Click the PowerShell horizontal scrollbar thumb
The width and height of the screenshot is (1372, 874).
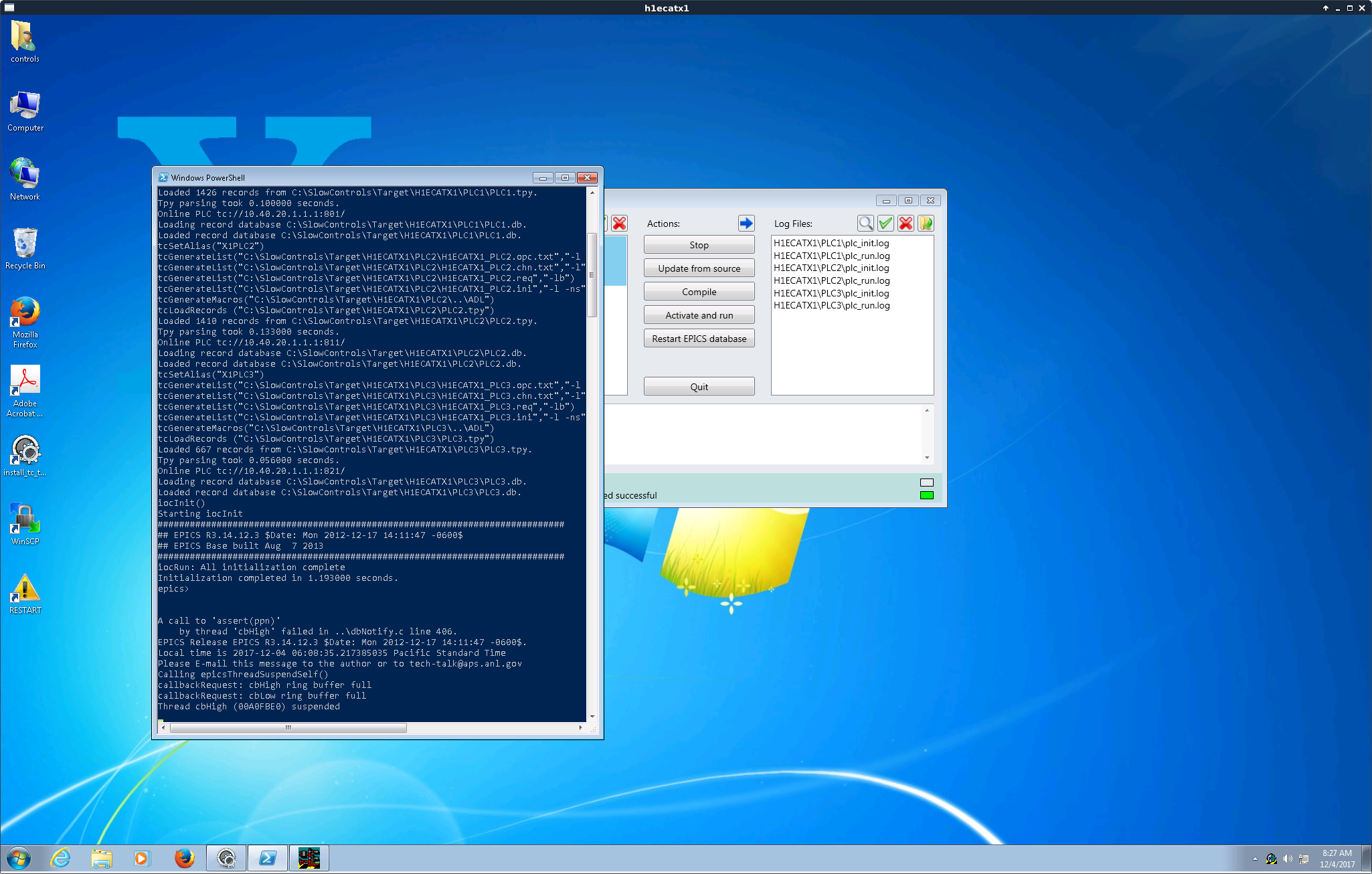(288, 727)
